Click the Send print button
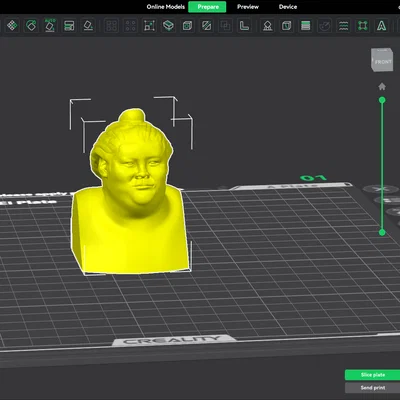Image resolution: width=400 pixels, height=400 pixels. [372, 388]
